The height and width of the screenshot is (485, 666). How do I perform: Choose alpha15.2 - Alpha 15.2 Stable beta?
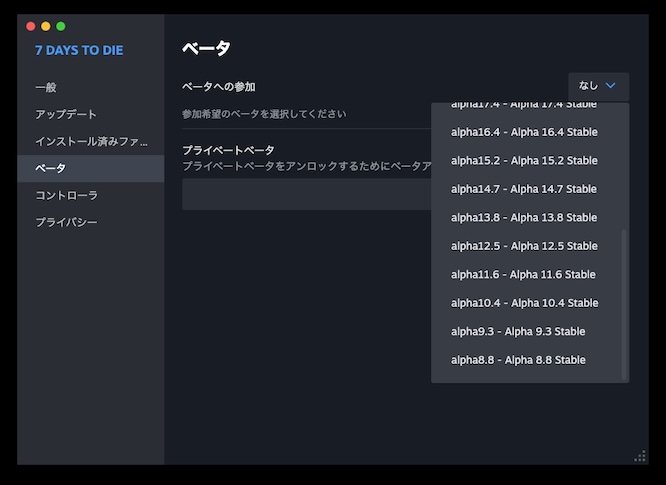pos(524,160)
